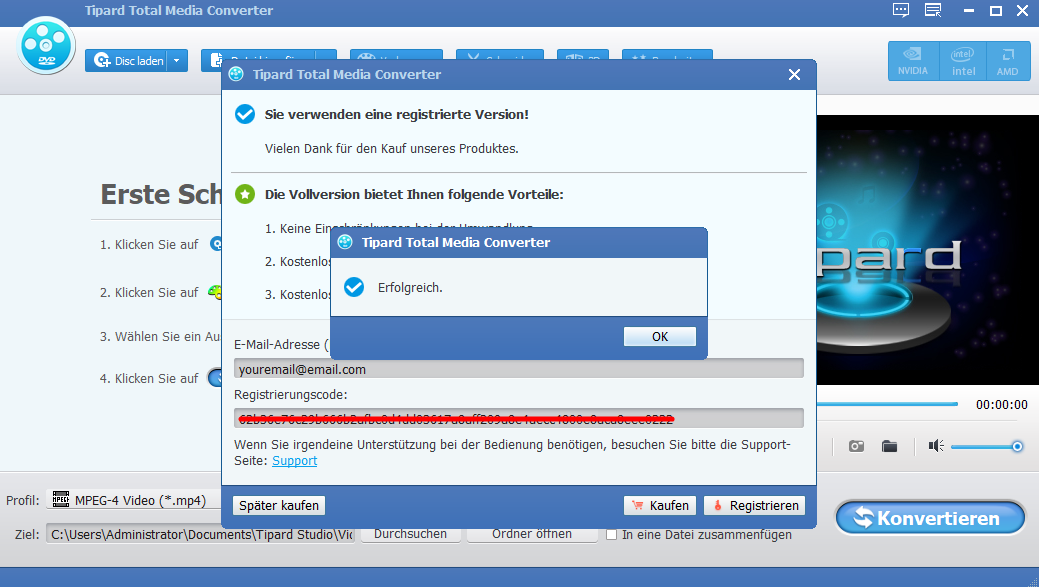Adjust the volume slider
This screenshot has width=1039, height=587.
pos(987,447)
